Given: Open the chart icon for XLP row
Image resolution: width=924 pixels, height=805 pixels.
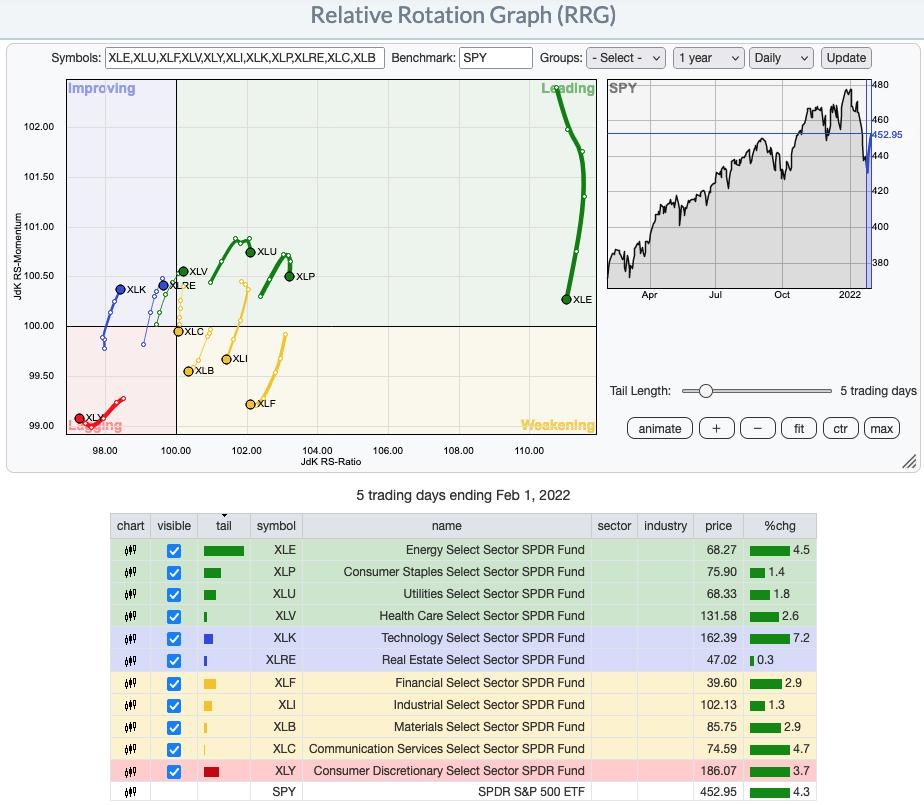Looking at the screenshot, I should (x=130, y=572).
